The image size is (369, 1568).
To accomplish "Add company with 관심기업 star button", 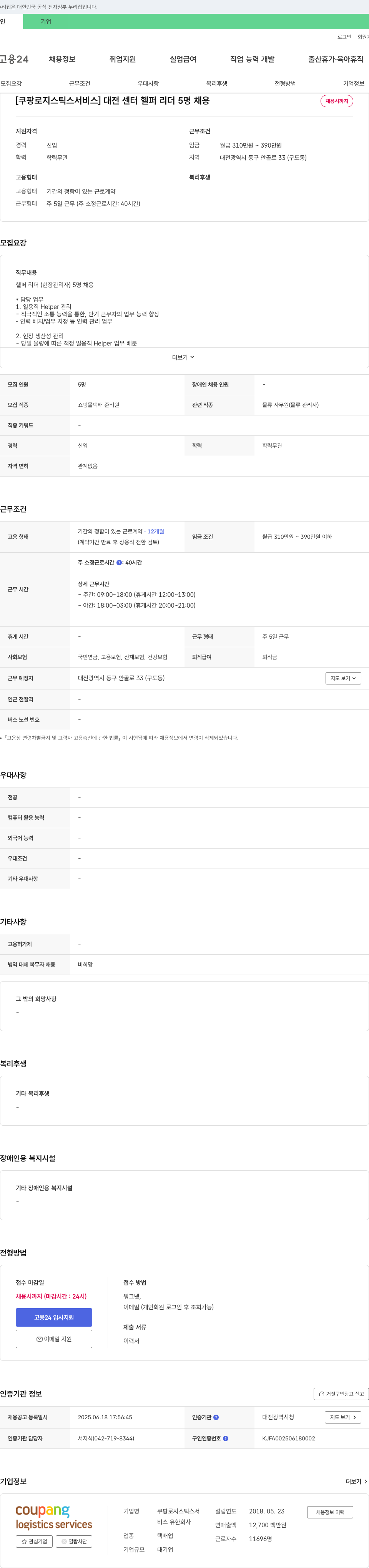I will (34, 1541).
